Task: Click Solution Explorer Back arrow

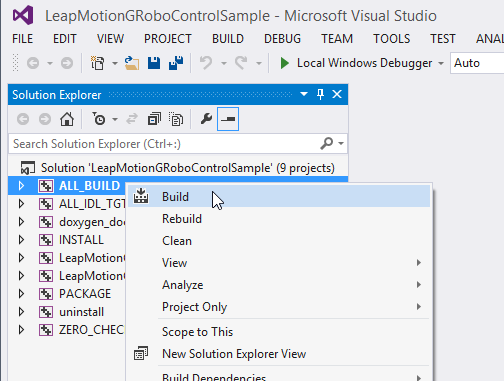Action: coord(23,119)
